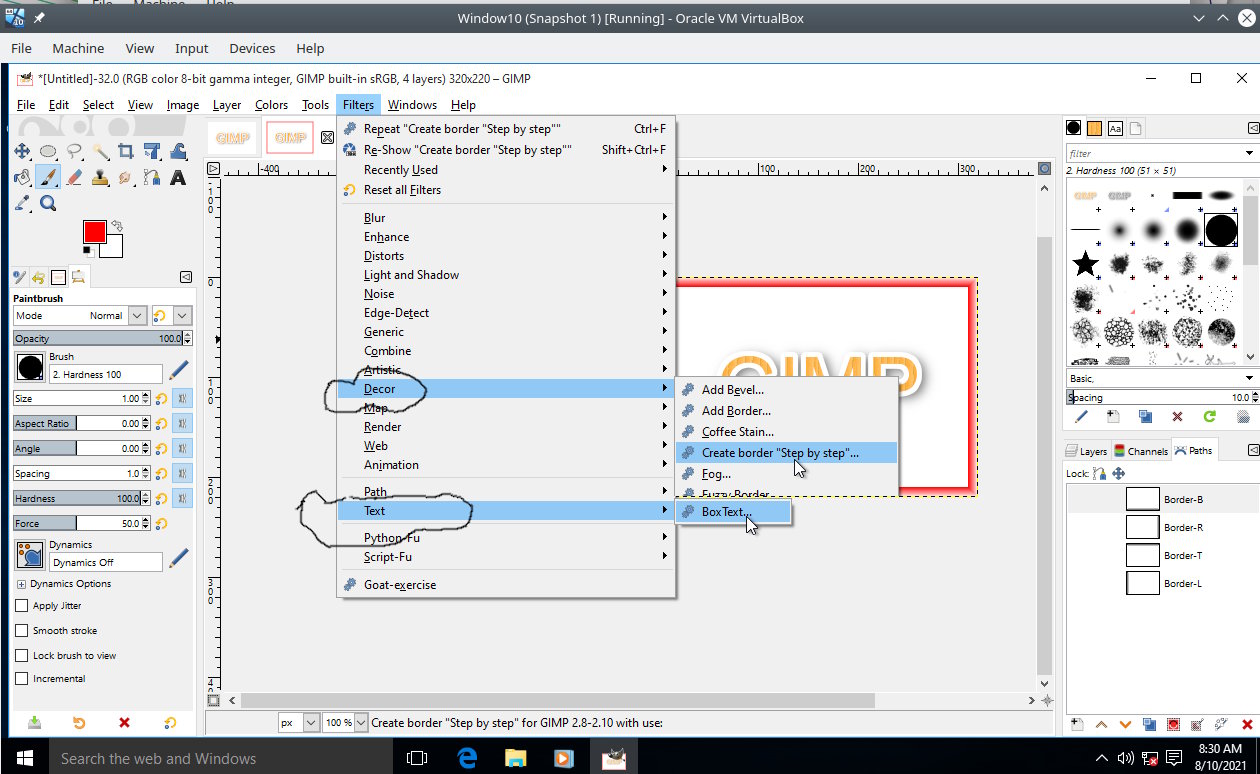Select the Unified Transform tool
The image size is (1260, 774).
152,152
